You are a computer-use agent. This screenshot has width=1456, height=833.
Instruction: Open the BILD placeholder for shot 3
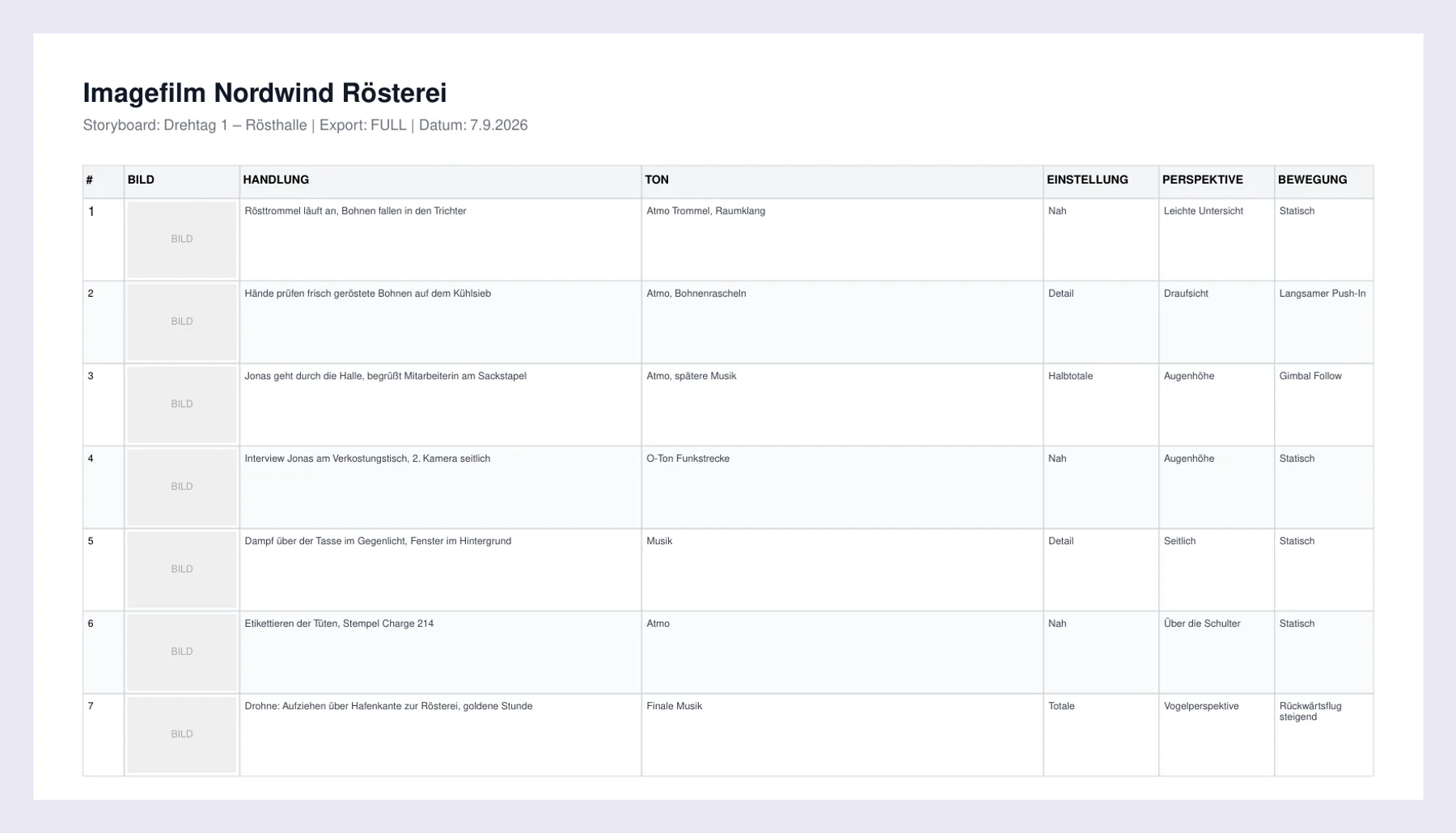point(182,404)
